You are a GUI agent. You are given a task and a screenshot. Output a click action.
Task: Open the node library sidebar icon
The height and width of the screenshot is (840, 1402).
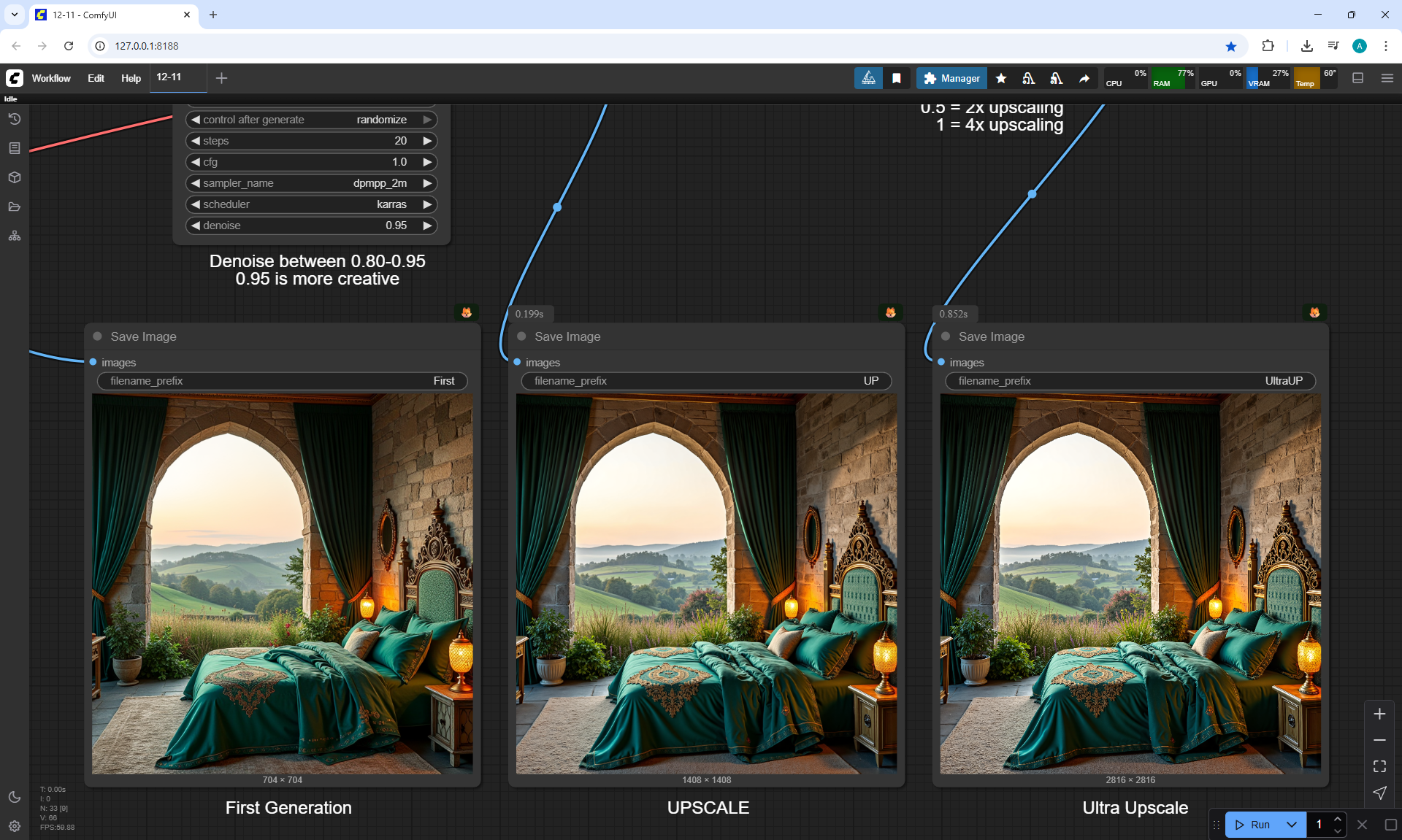[15, 148]
